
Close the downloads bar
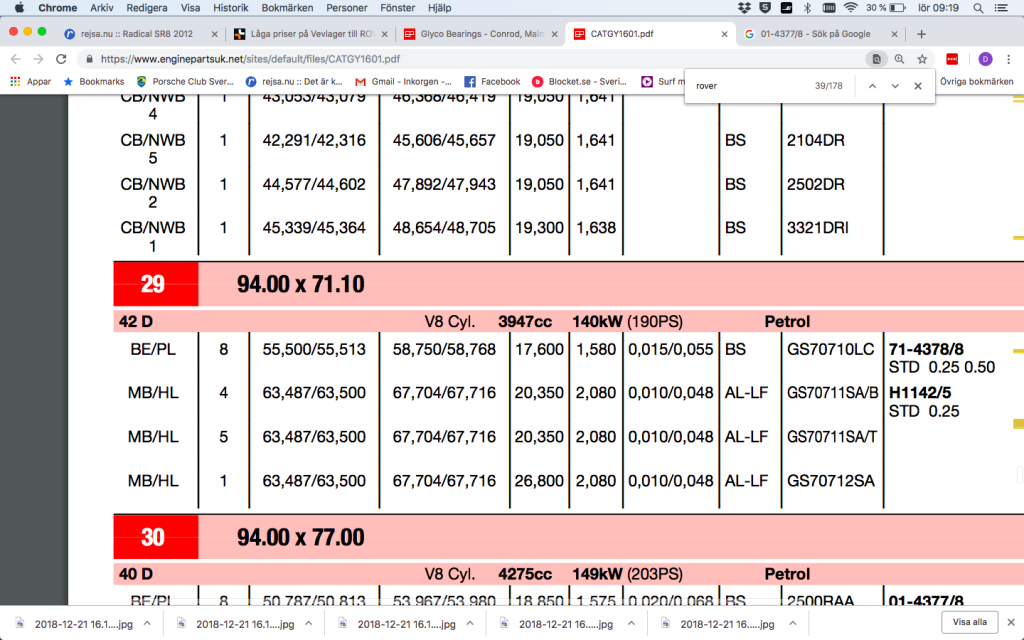coord(1011,622)
